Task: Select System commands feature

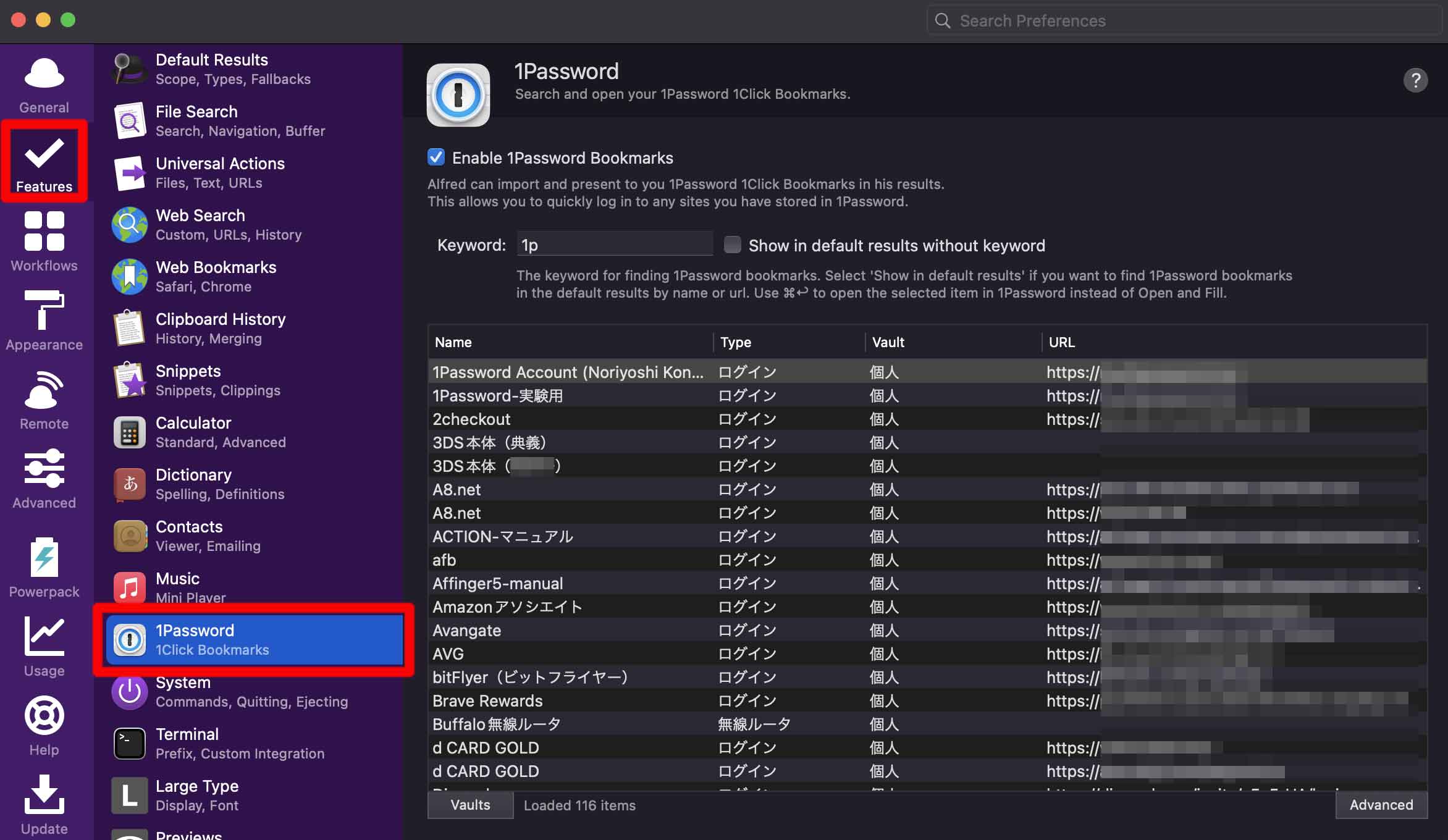Action: [253, 692]
